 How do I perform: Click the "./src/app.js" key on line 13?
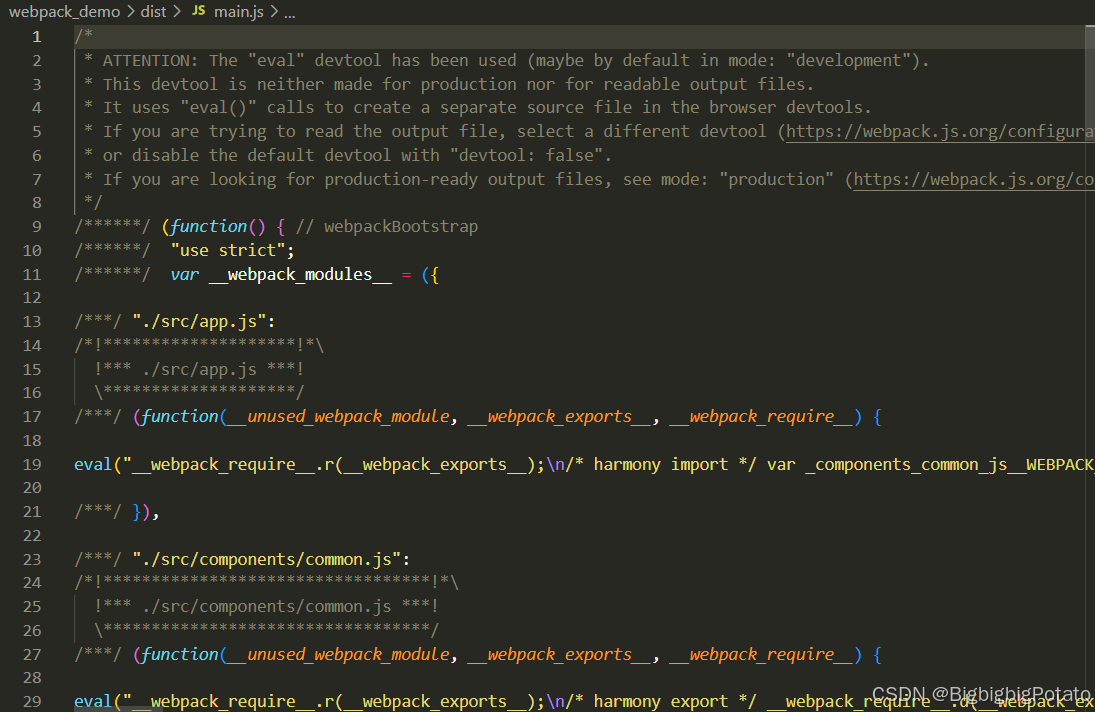point(199,321)
